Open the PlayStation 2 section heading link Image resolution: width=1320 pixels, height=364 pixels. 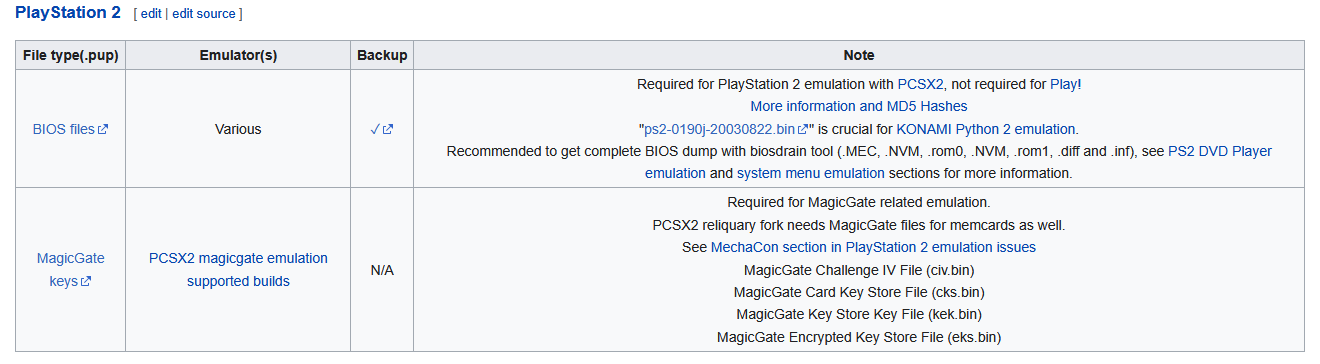[x=68, y=13]
